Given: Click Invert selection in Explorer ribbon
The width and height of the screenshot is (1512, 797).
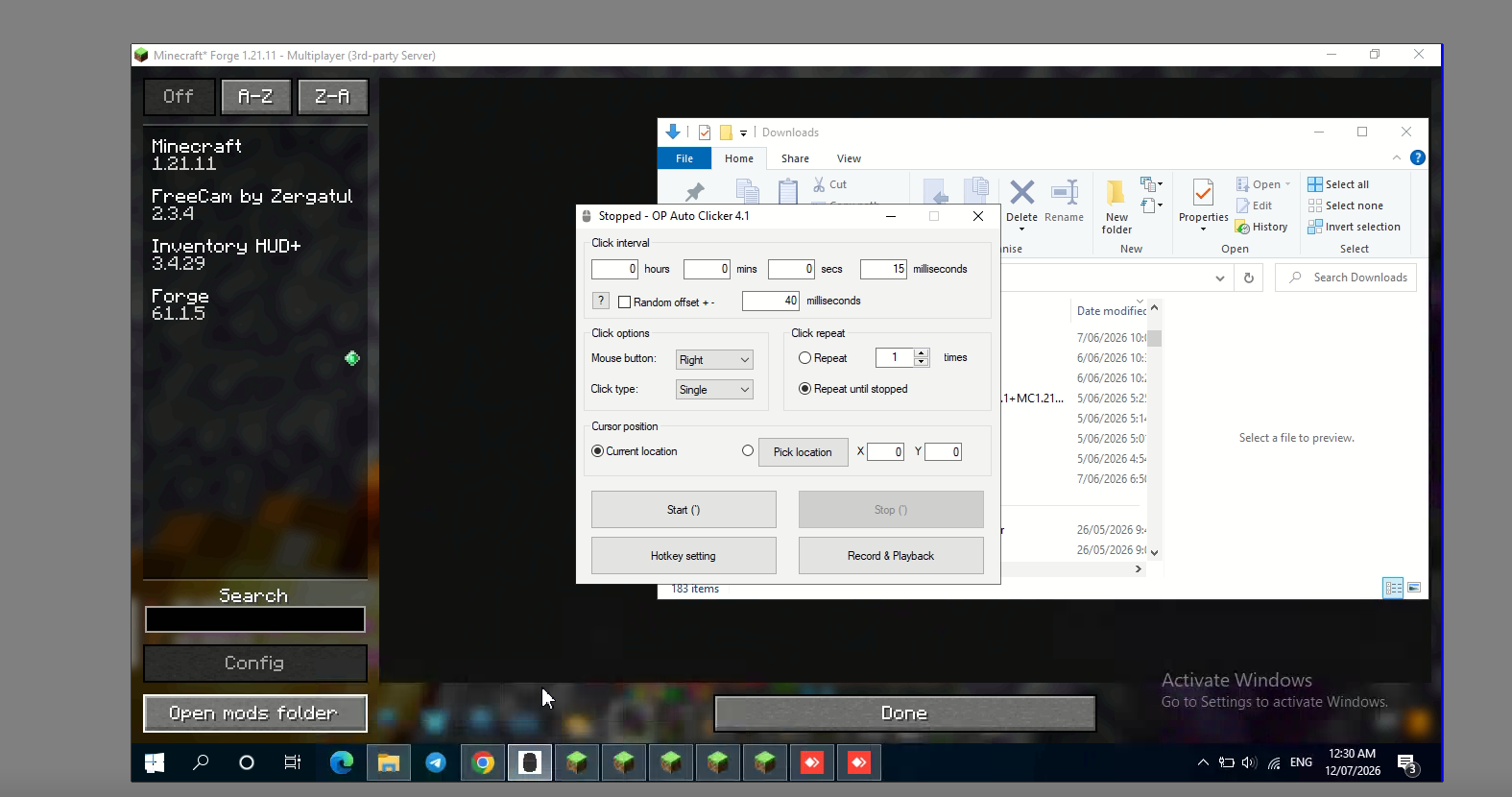Looking at the screenshot, I should click(1354, 227).
